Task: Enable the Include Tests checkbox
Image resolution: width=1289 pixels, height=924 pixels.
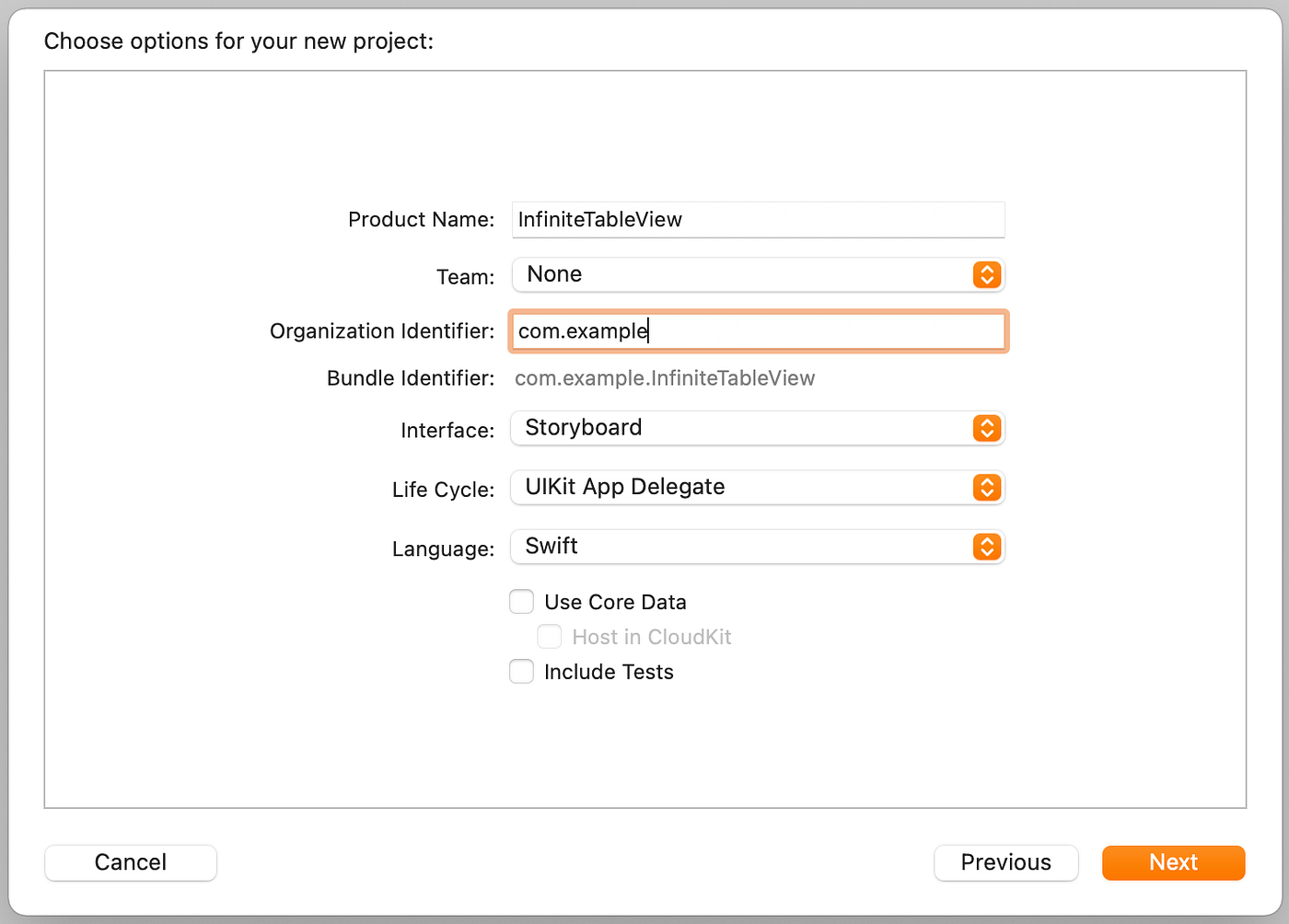Action: coord(521,671)
